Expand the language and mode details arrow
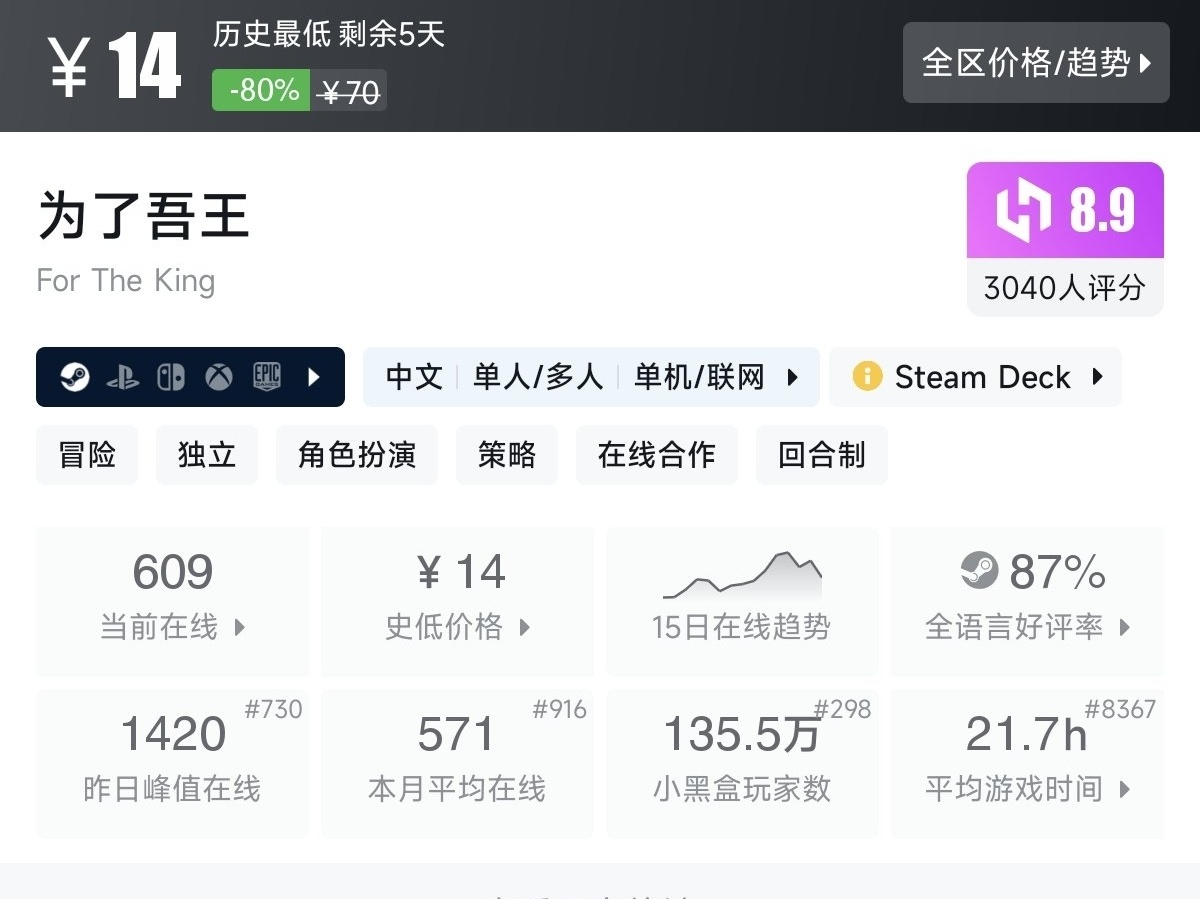Image resolution: width=1200 pixels, height=899 pixels. click(x=793, y=377)
